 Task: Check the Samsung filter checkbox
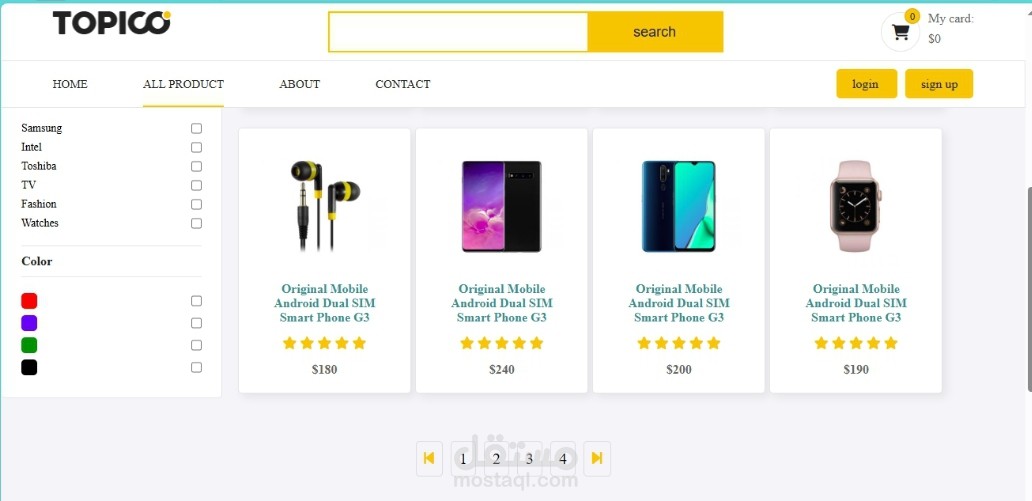[196, 128]
